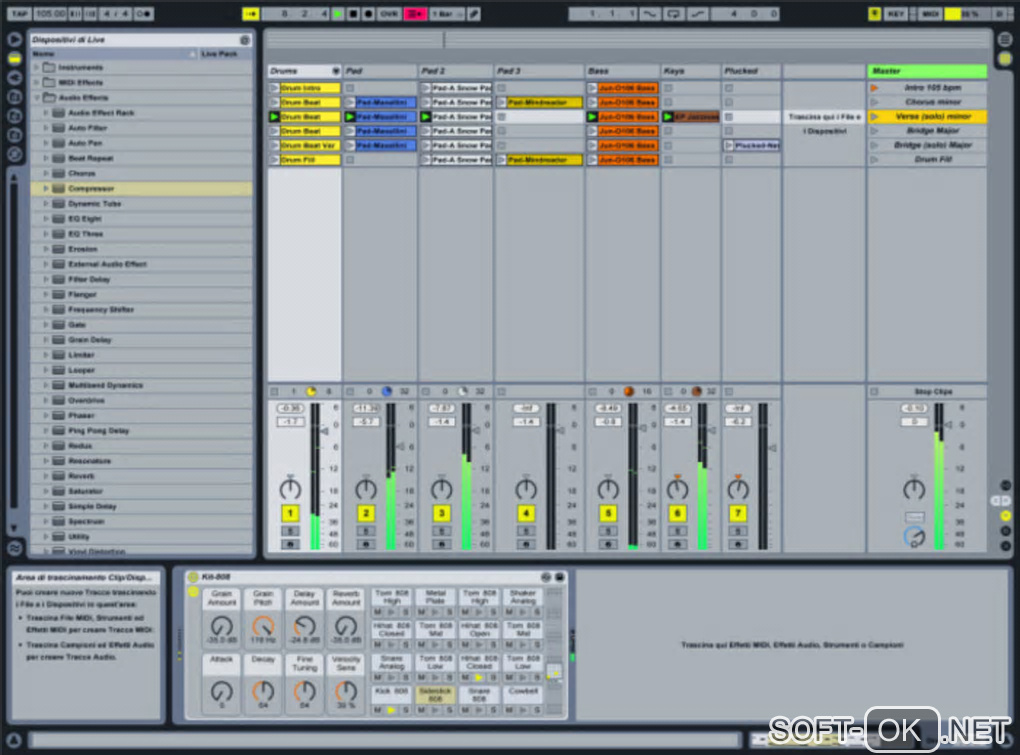
Task: Click the transport Stop square button
Action: (353, 14)
